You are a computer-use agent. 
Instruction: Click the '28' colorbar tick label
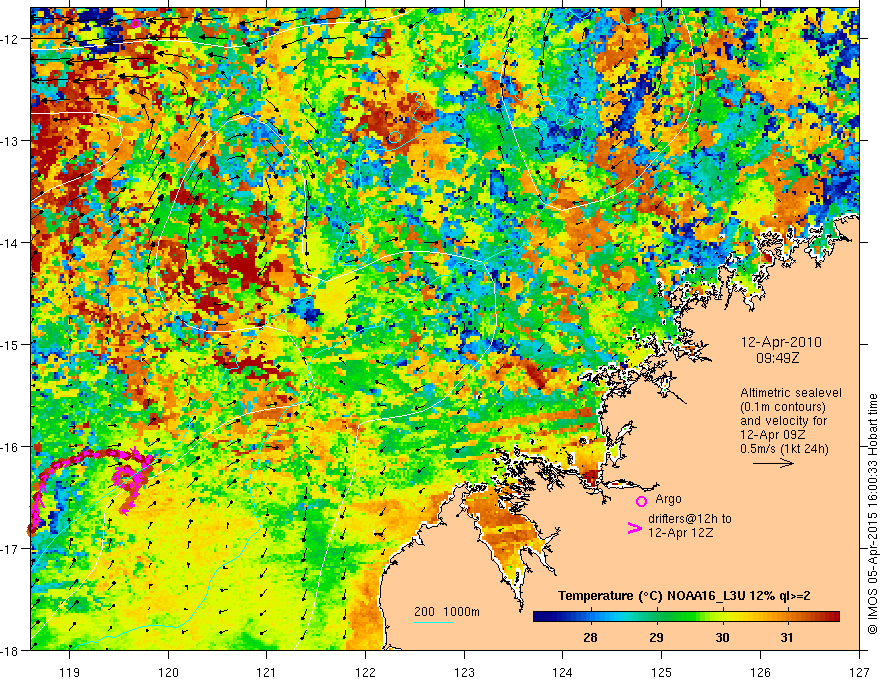point(590,638)
